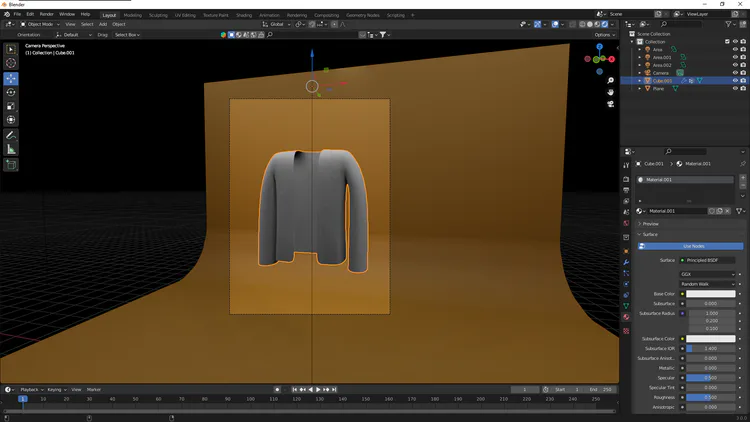The width and height of the screenshot is (750, 422).
Task: Hide Area light in viewport
Action: (735, 49)
